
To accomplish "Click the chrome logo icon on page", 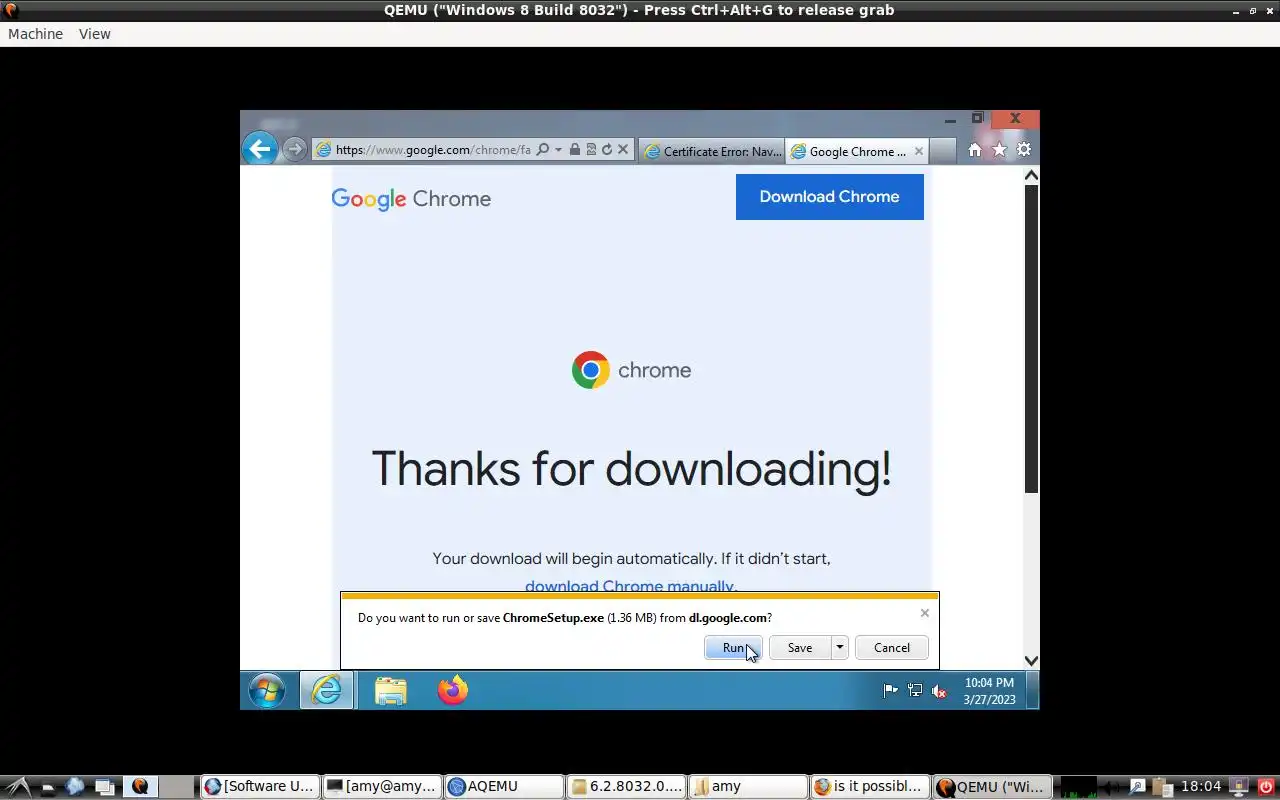I will [591, 370].
